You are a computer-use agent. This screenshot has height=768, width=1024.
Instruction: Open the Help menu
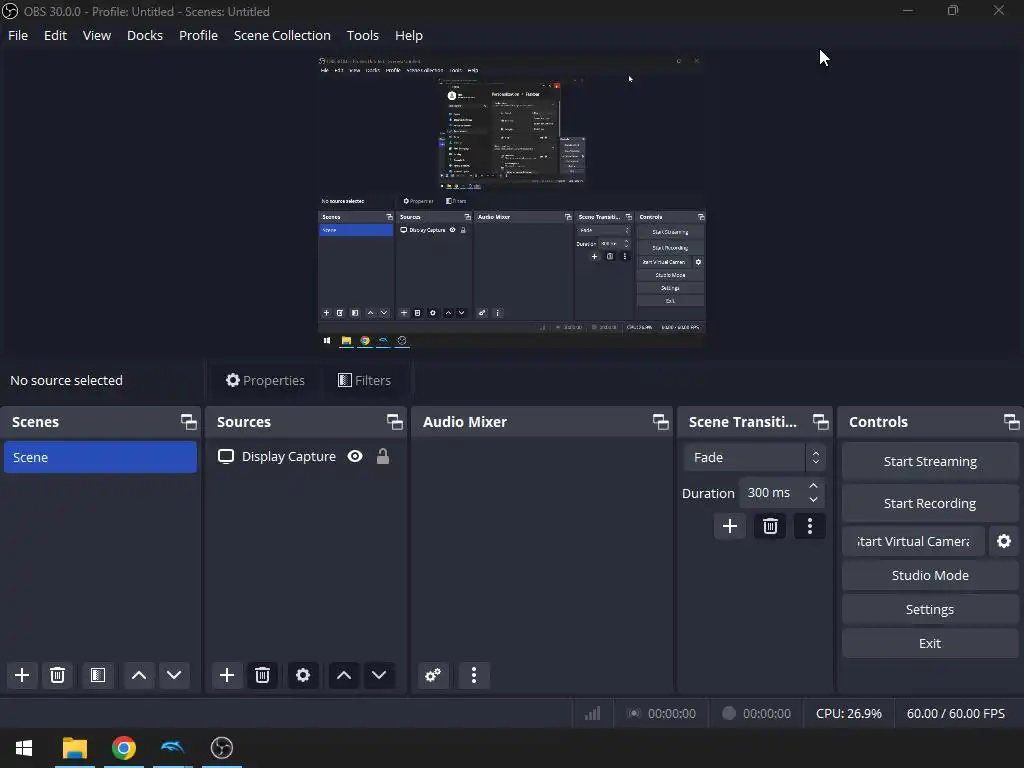[409, 35]
